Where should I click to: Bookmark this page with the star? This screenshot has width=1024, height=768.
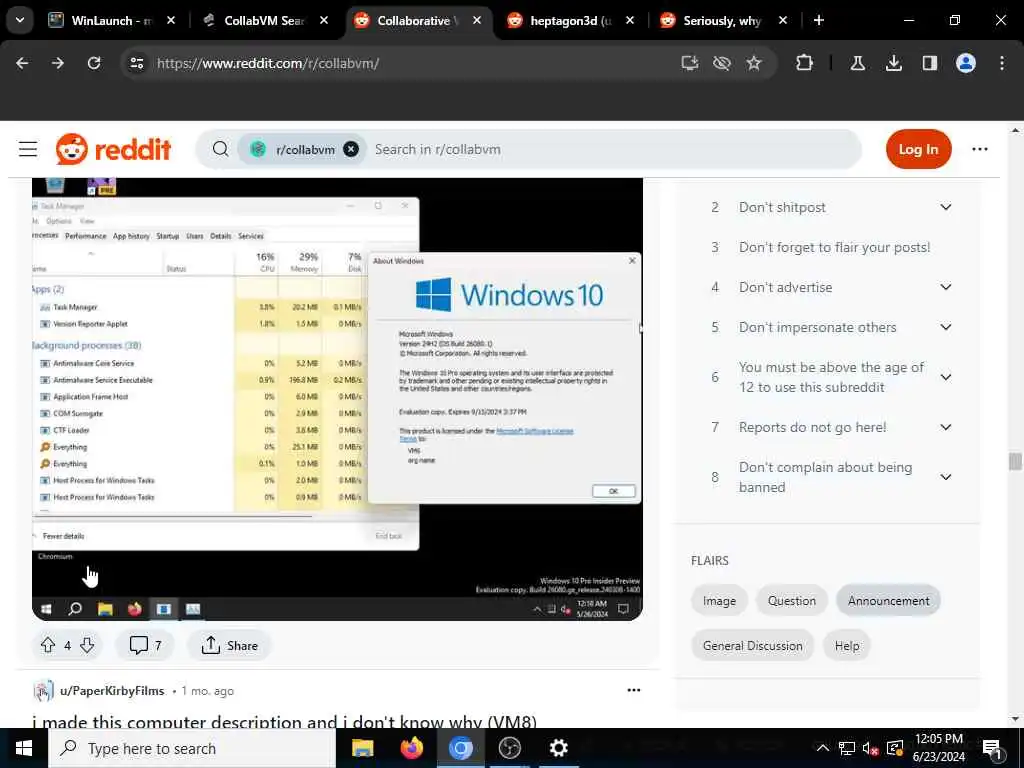coord(754,63)
